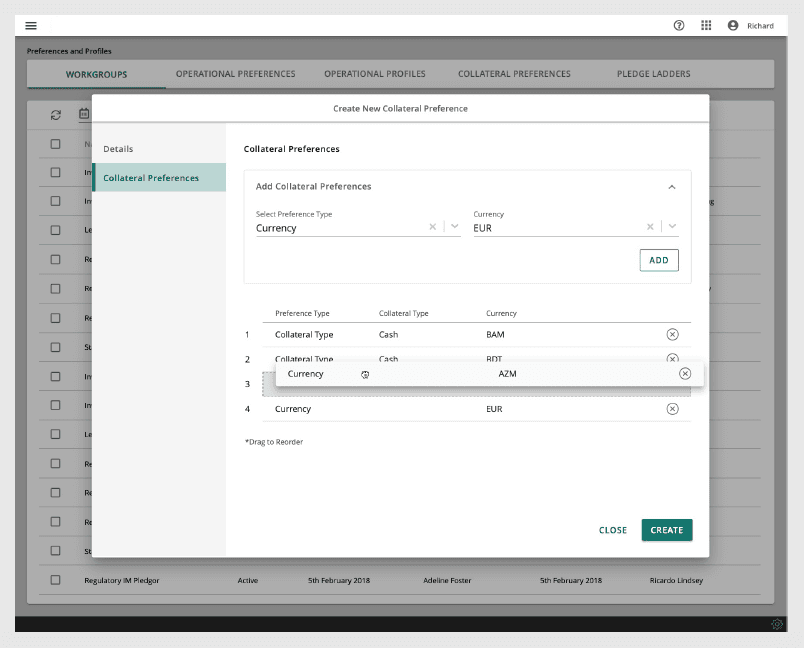Tick the checkbox for Regulatory IM Pledgor
Viewport: 804px width, 648px height.
(x=56, y=580)
